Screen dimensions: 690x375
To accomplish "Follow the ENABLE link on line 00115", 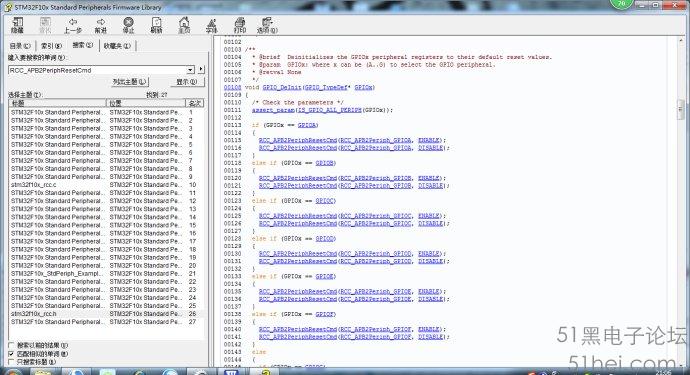I will (x=429, y=140).
